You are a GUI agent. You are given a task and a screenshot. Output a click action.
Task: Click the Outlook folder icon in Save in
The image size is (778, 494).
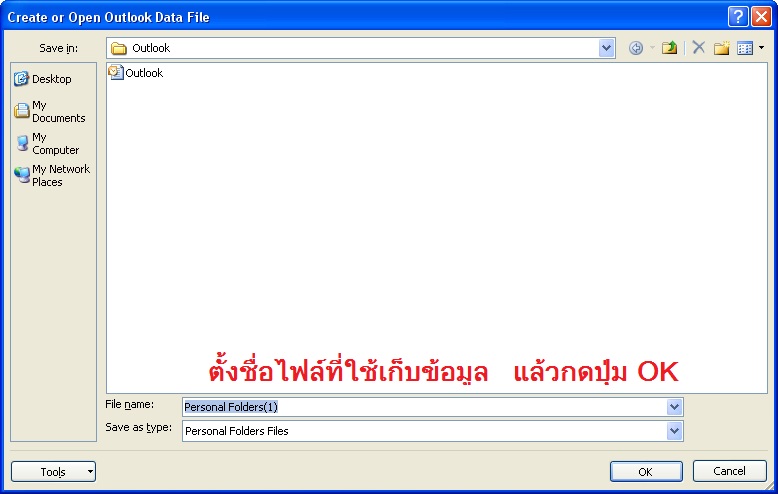pos(119,48)
